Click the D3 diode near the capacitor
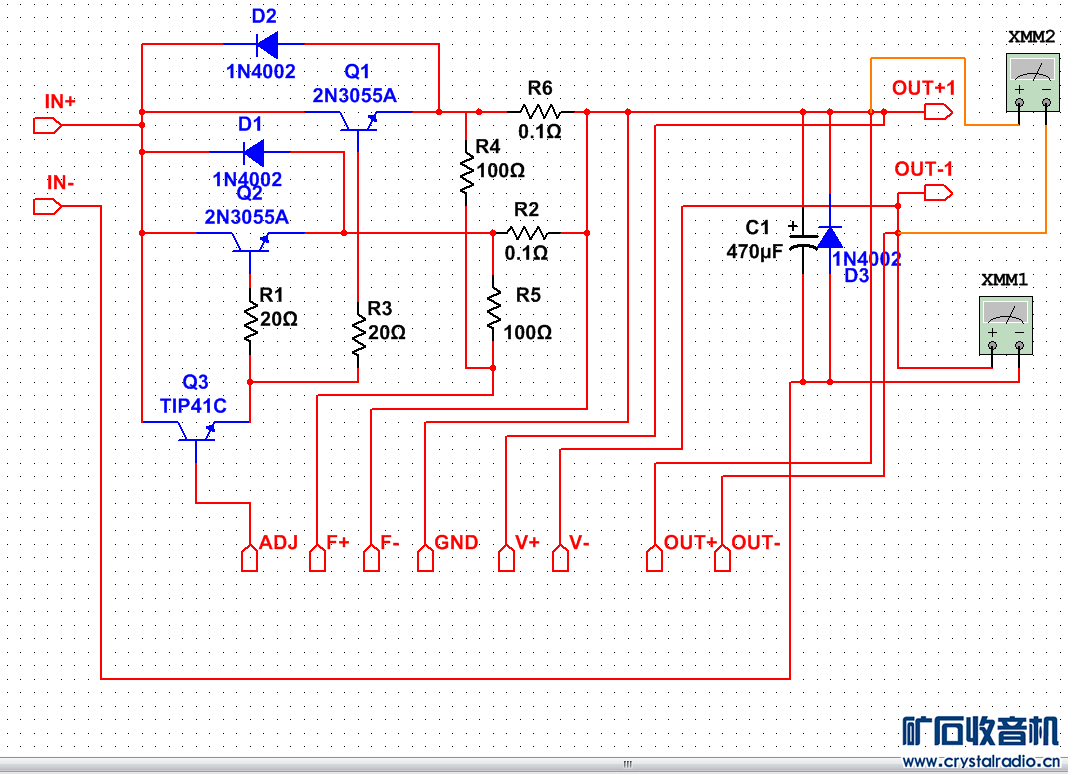The image size is (1068, 774). [x=830, y=237]
